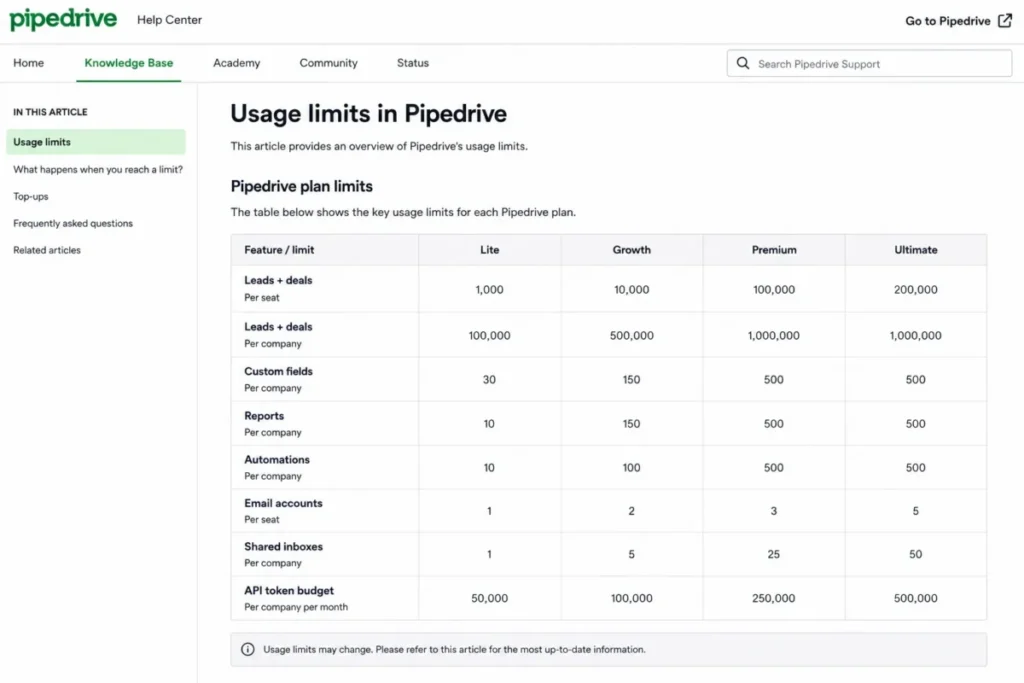Click the 10,000 Growth leads per seat cell
1024x683 pixels.
[632, 289]
